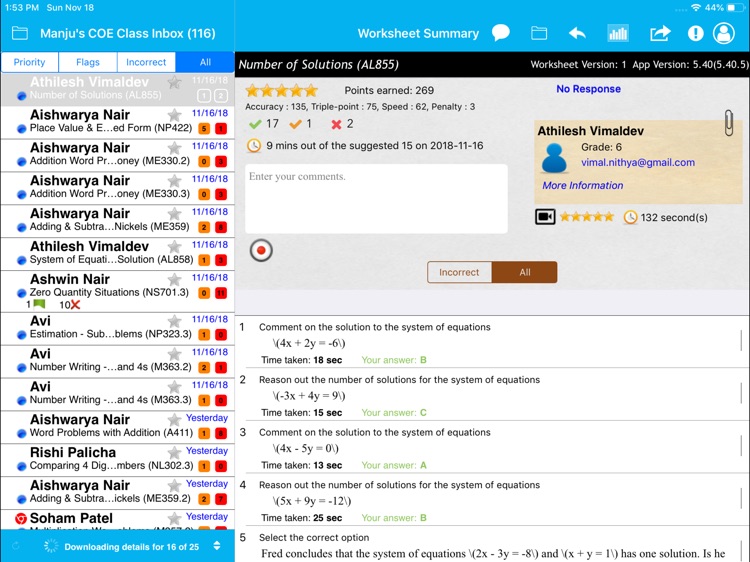The width and height of the screenshot is (750, 562).
Task: Open Soham Patel inbox row
Action: (118, 520)
